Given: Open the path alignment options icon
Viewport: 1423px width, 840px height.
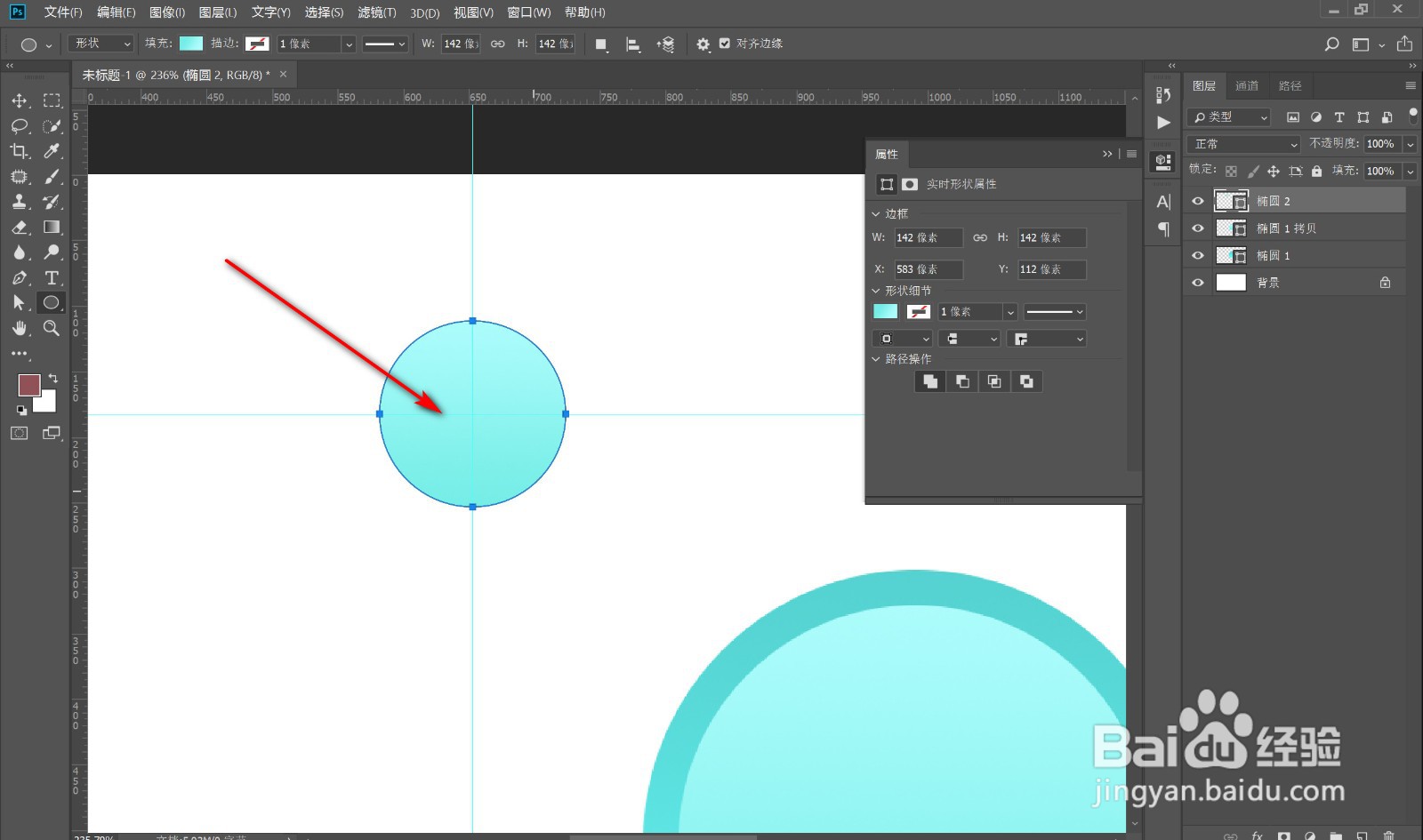Looking at the screenshot, I should 633,44.
